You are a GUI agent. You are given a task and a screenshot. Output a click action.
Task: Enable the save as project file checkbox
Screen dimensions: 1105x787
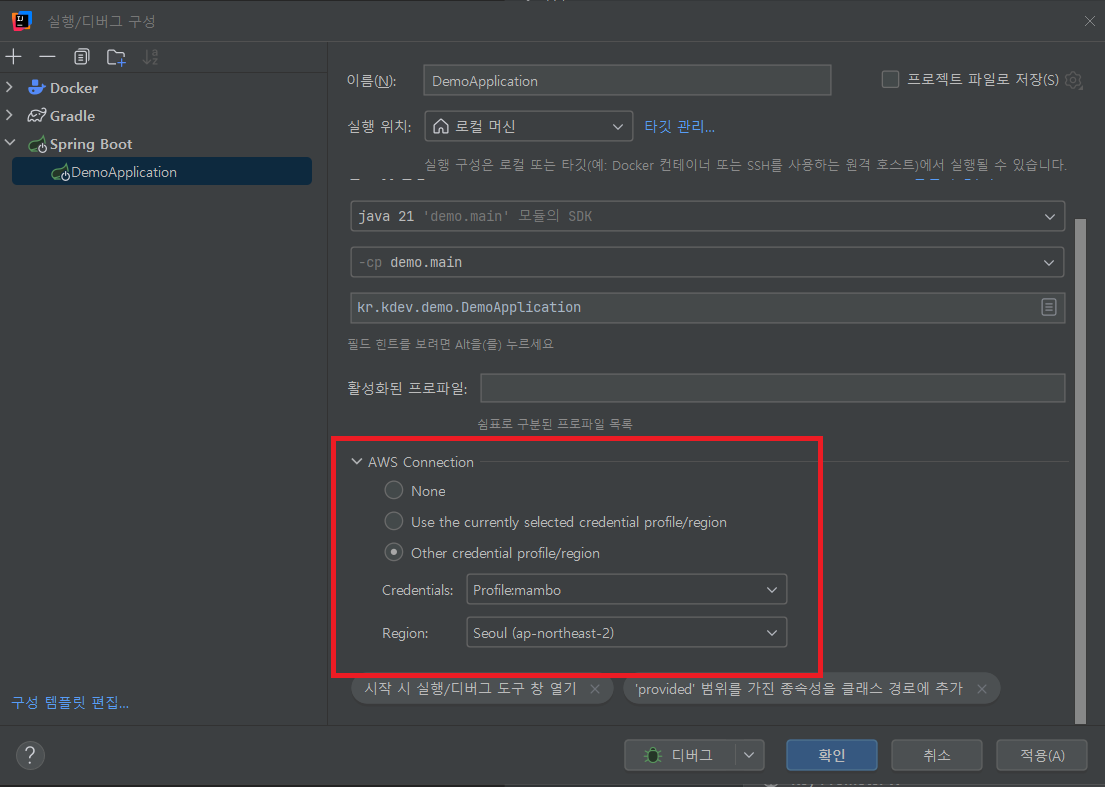pos(890,80)
